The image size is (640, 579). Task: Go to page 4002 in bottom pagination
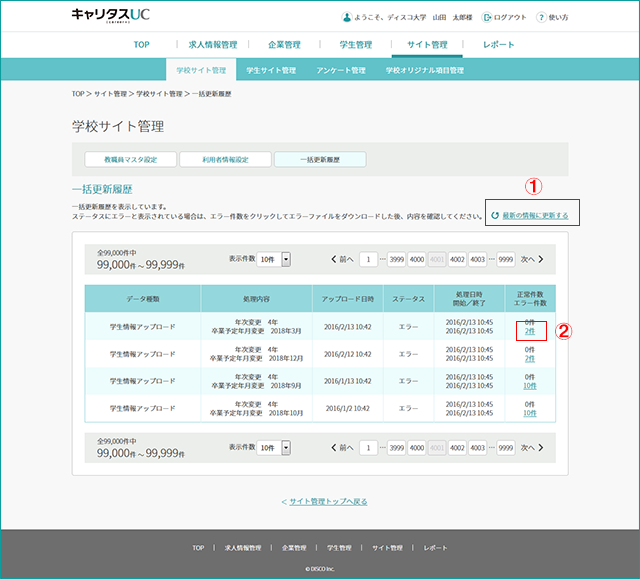click(x=457, y=448)
